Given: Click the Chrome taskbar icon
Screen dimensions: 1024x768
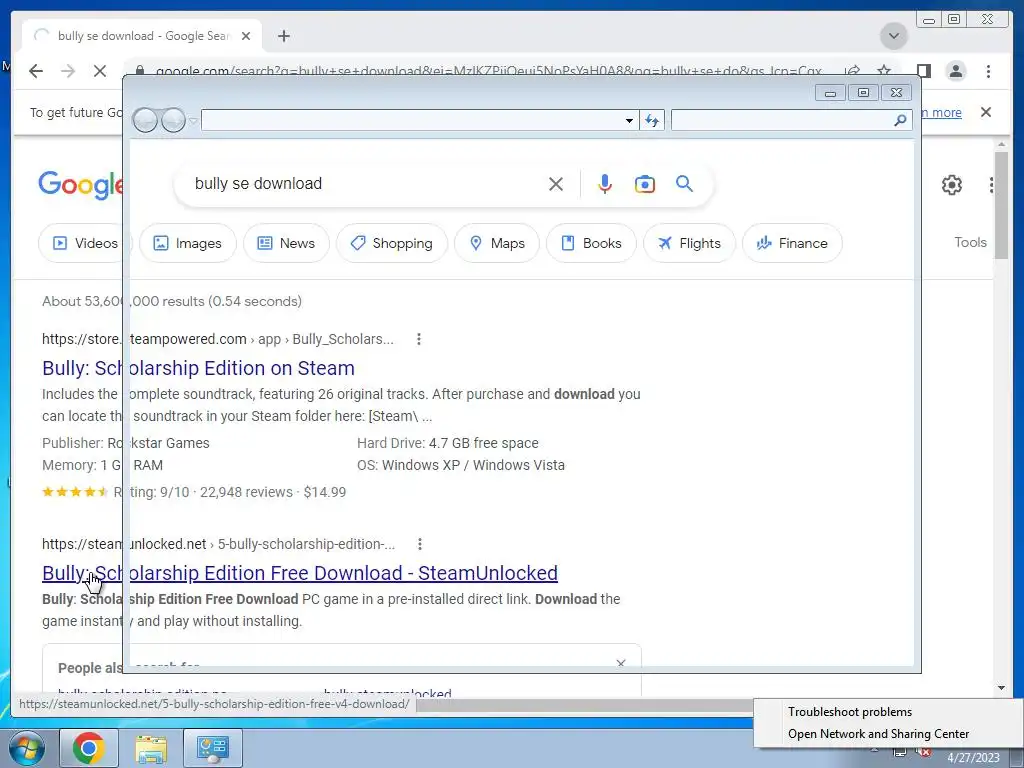Looking at the screenshot, I should click(x=89, y=748).
